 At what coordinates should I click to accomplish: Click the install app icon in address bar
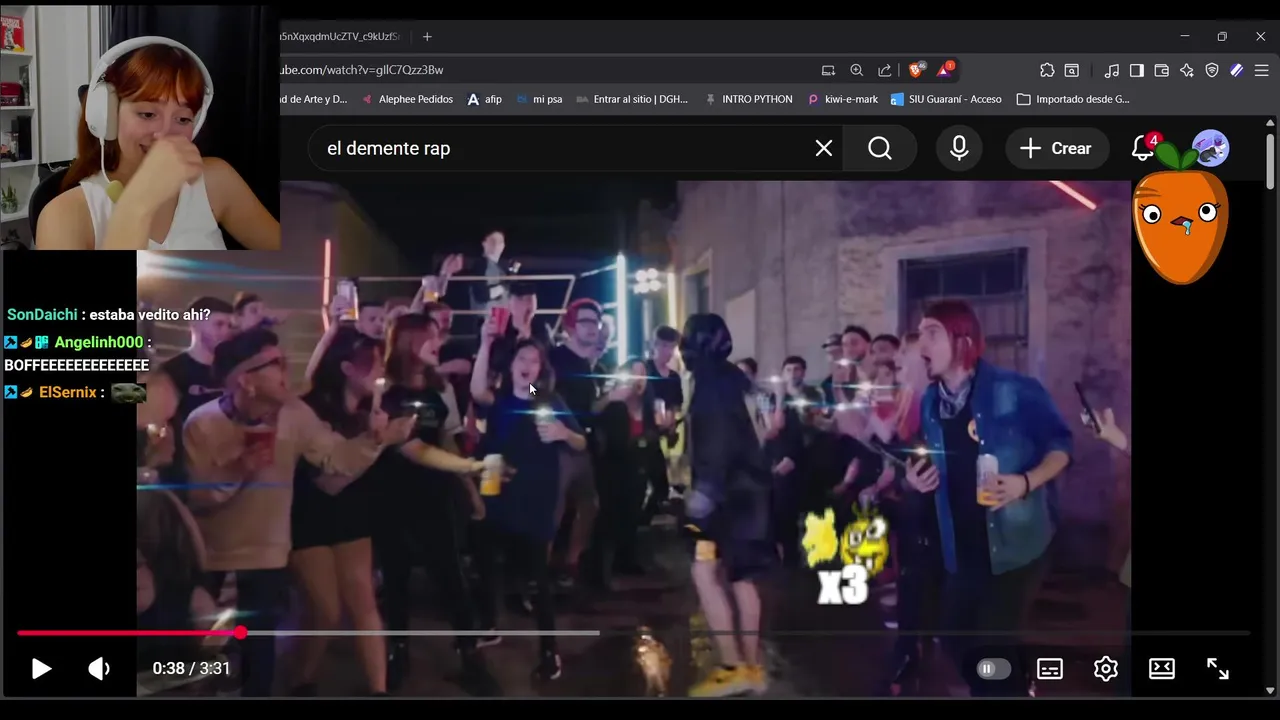[828, 70]
